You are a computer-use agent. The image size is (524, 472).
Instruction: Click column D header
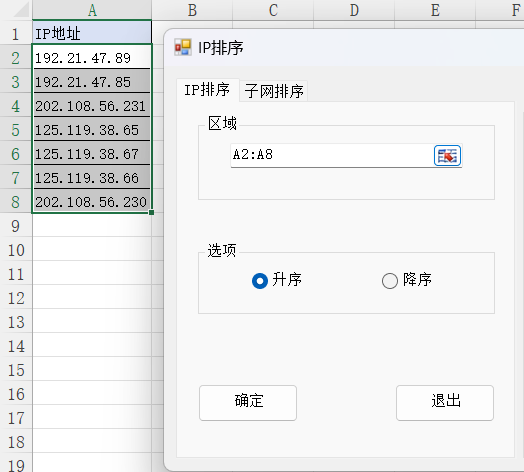pos(354,10)
